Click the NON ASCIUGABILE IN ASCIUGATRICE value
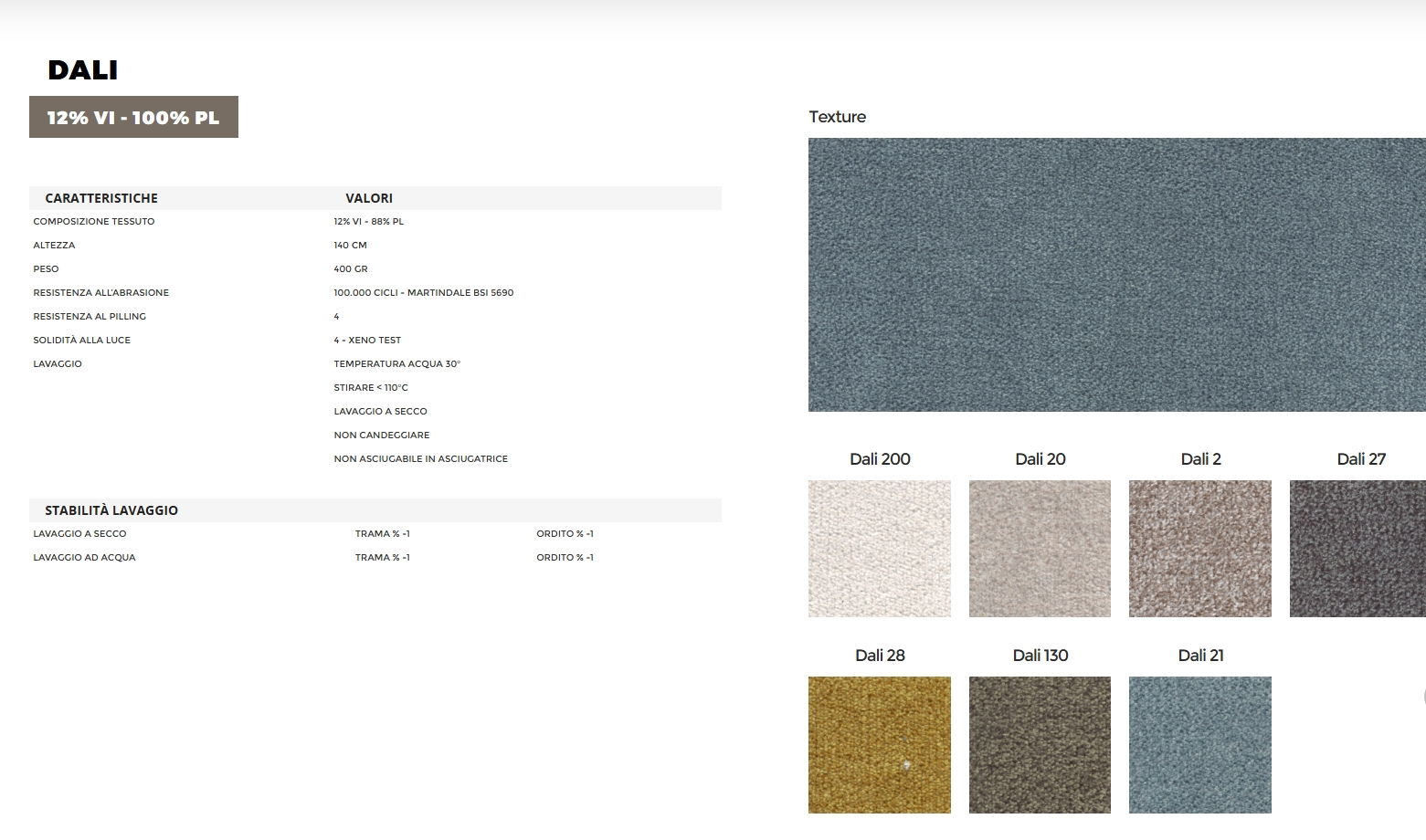 click(421, 459)
